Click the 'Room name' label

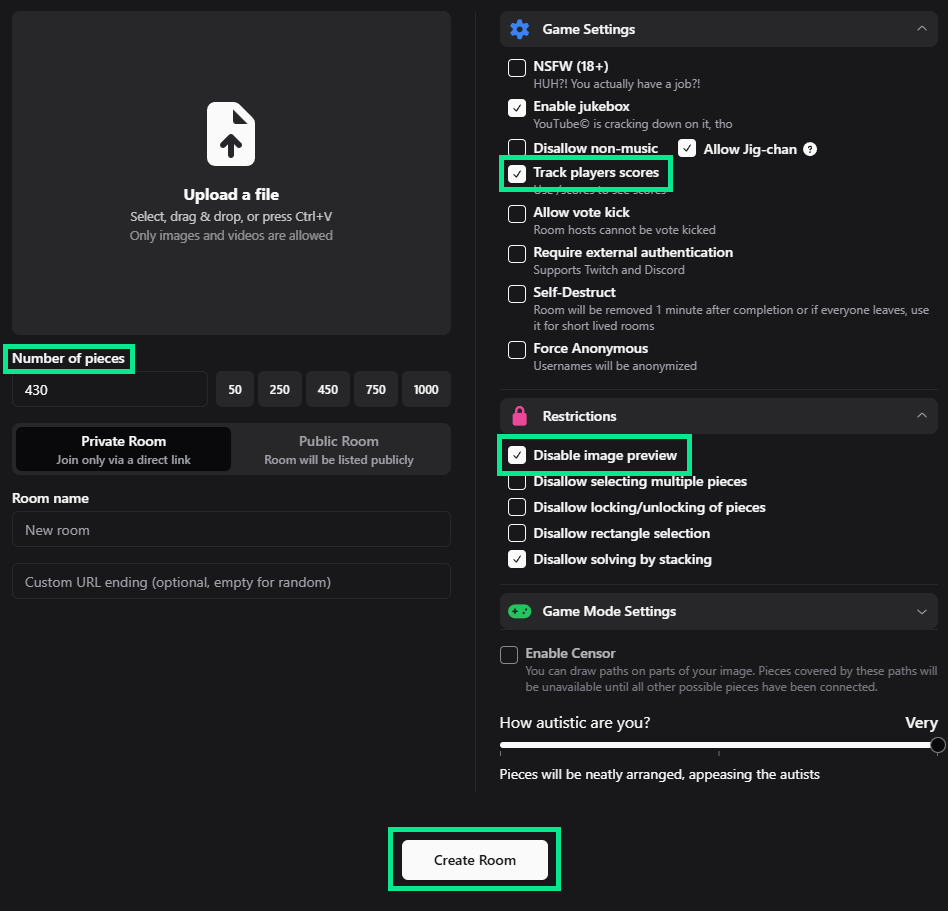click(50, 498)
